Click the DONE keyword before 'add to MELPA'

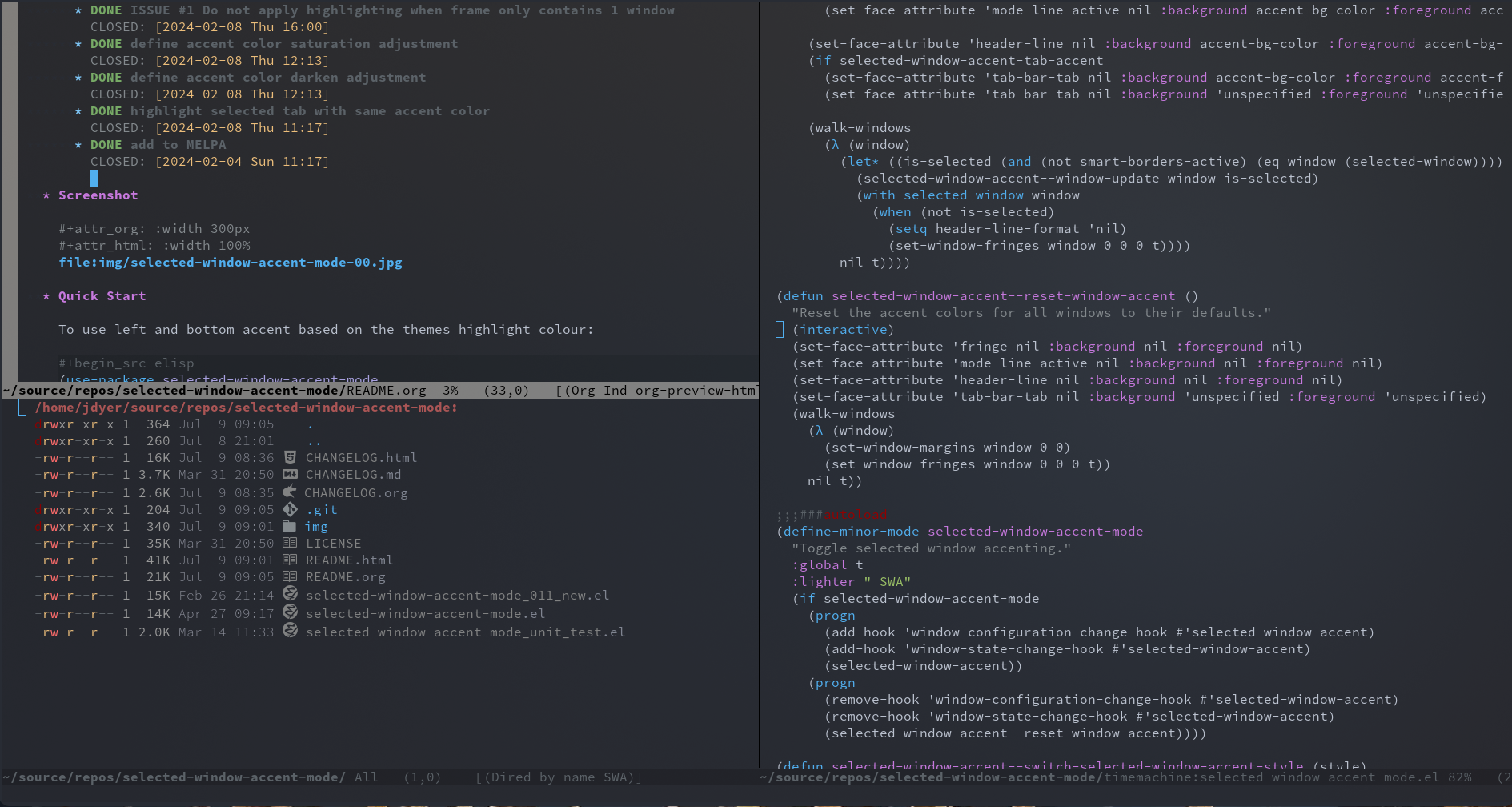click(106, 145)
